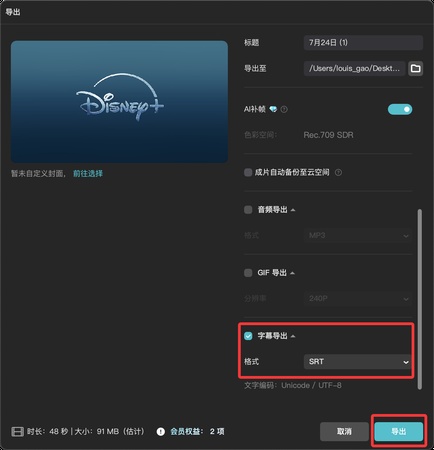Open the SRT subtitle format dropdown

tap(357, 361)
